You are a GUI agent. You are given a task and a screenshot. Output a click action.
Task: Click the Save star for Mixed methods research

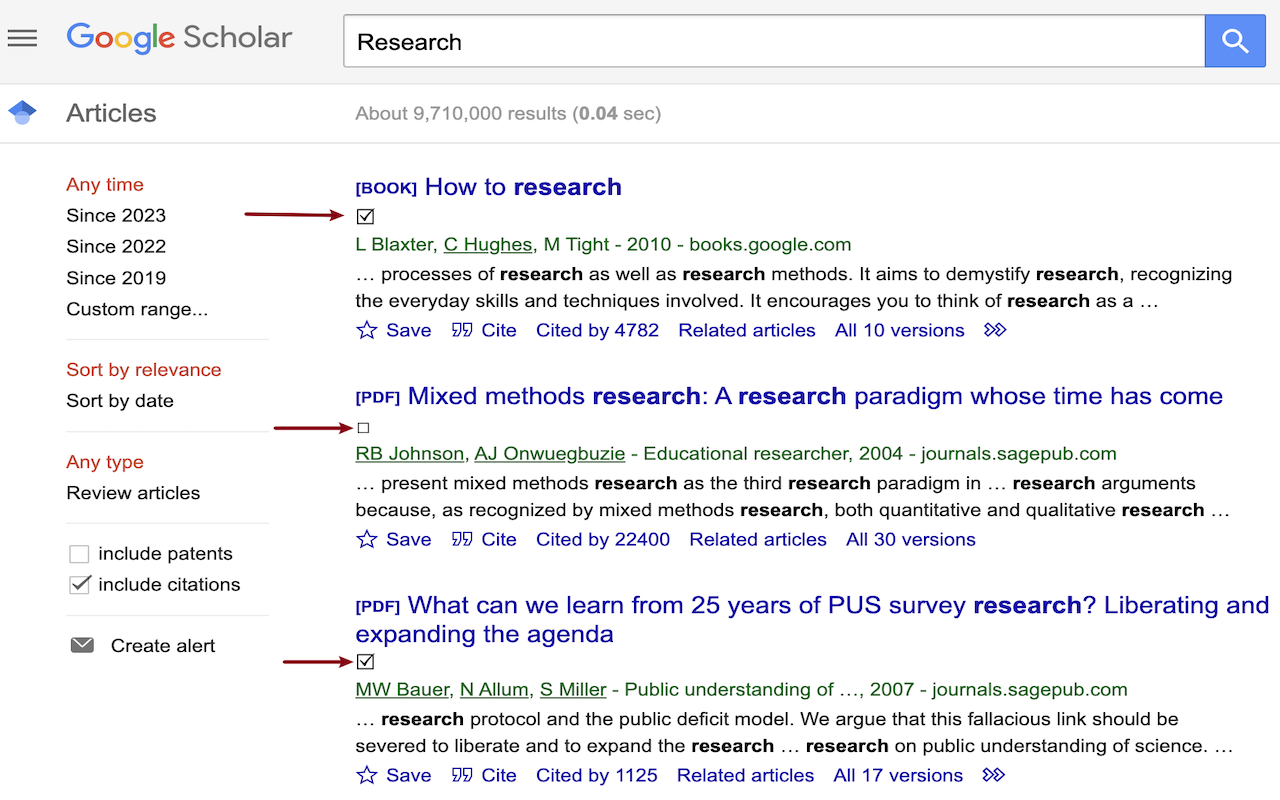click(367, 539)
